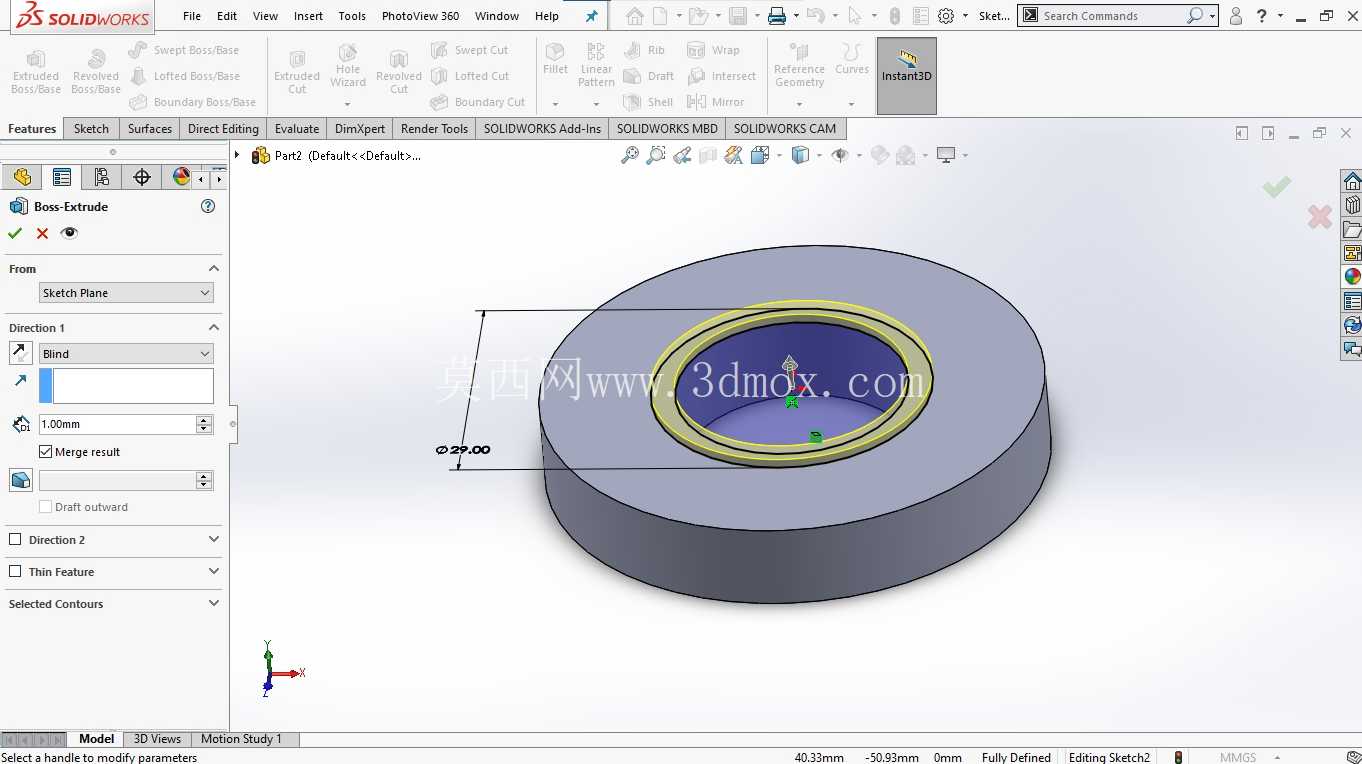1362x764 pixels.
Task: Click the Zoom to Fit icon
Action: coord(630,155)
